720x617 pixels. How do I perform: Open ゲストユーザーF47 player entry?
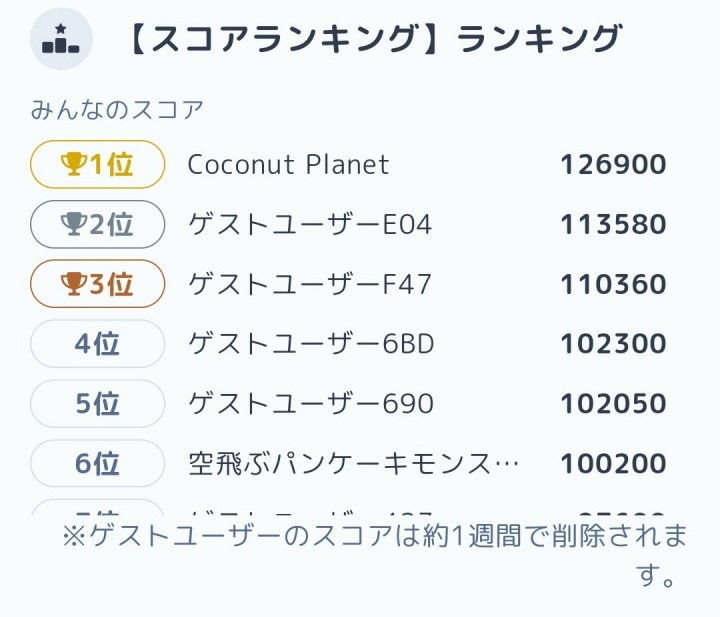tap(310, 284)
